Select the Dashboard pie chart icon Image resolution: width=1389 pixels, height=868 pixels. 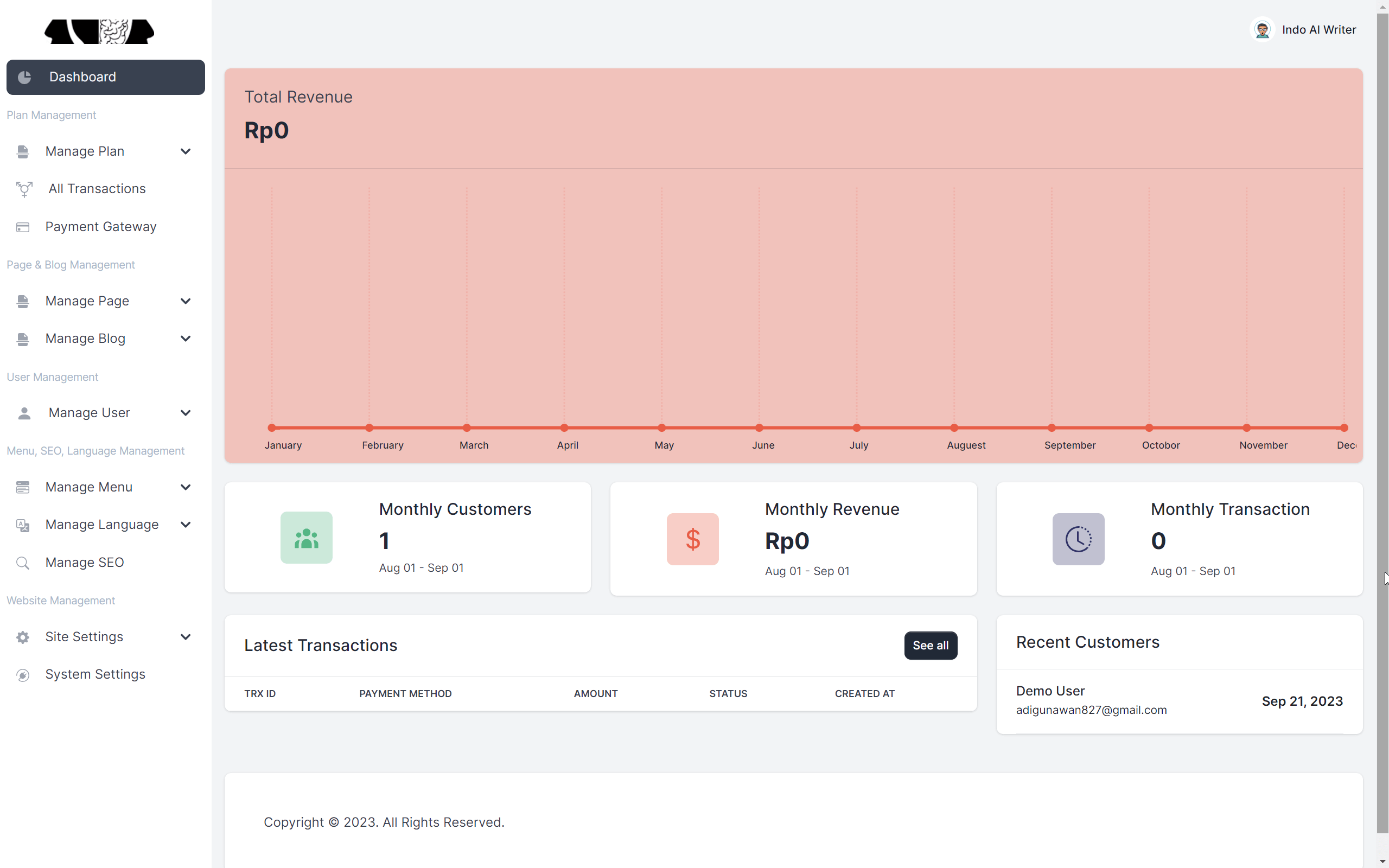(24, 77)
